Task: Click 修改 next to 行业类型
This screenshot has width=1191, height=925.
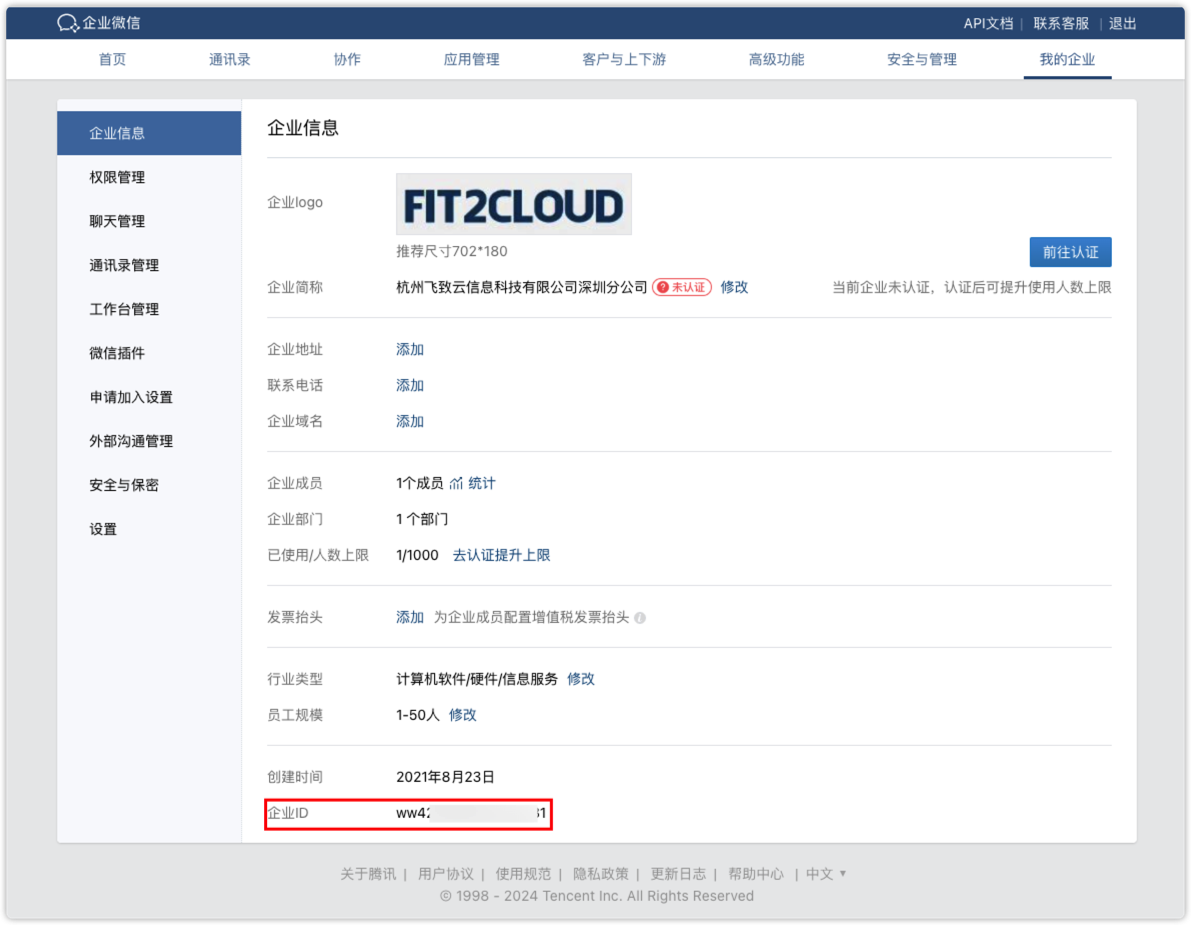Action: pos(581,679)
